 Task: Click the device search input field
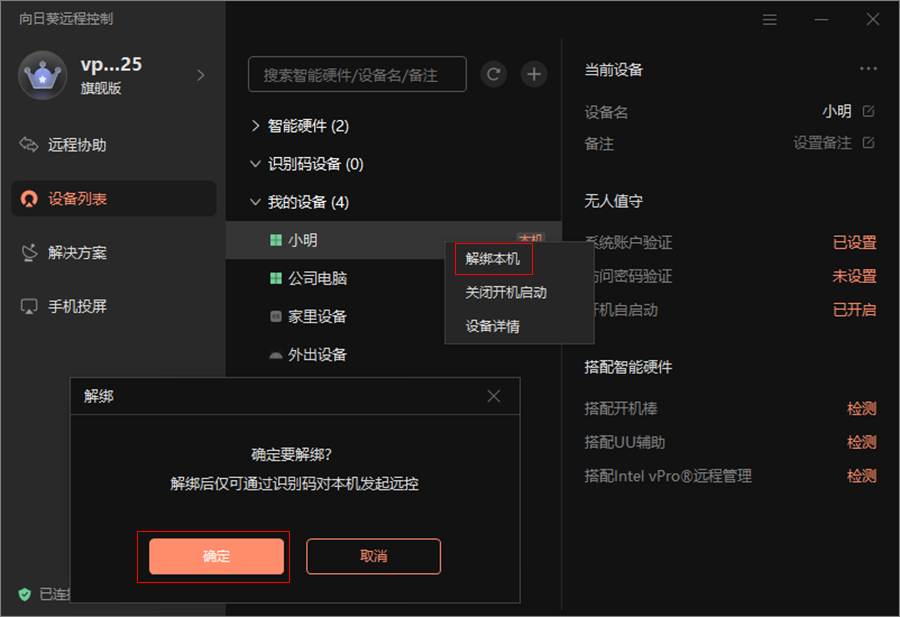tap(357, 74)
